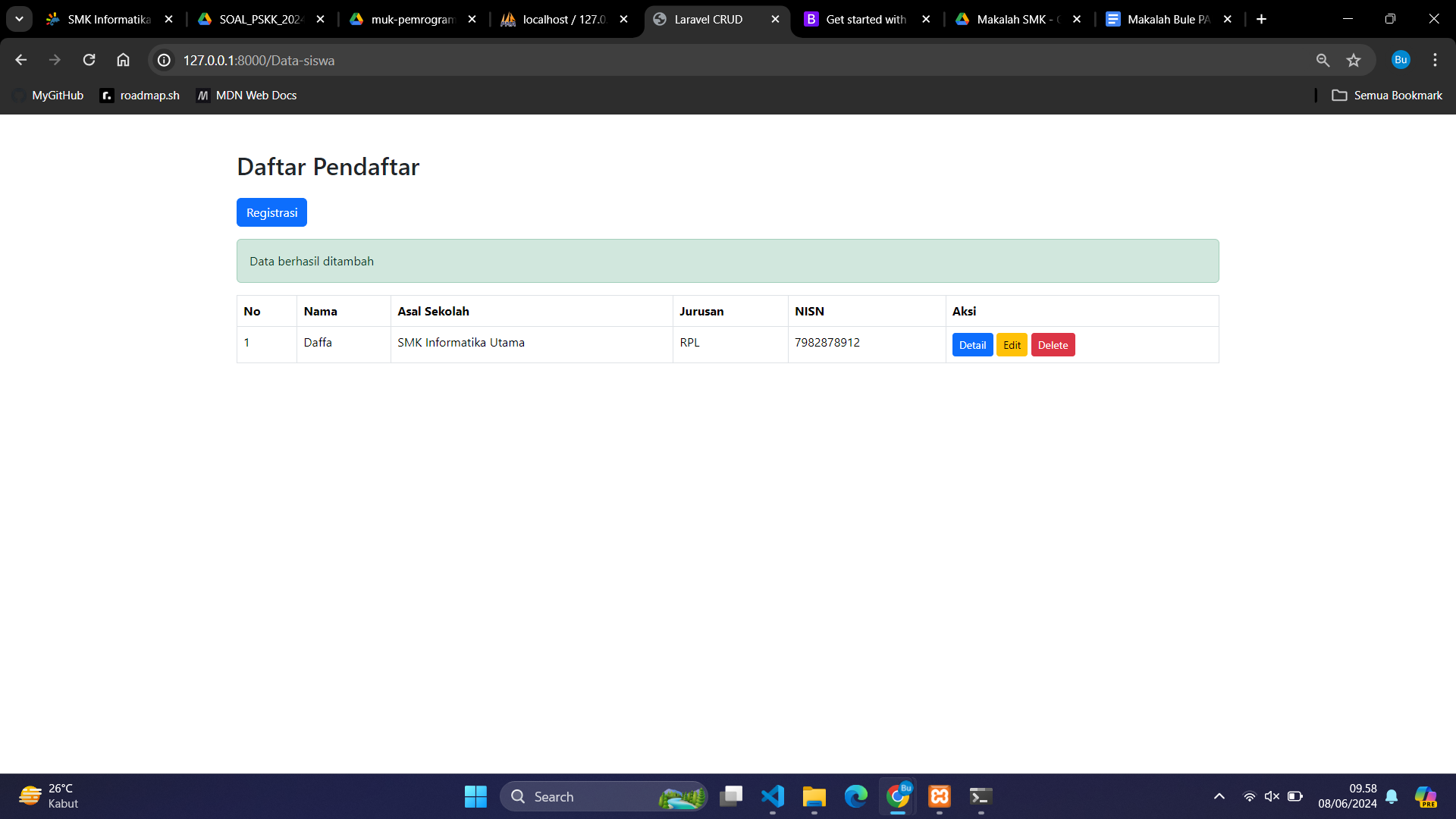The image size is (1456, 819).
Task: Show hidden system tray icons
Action: [x=1219, y=796]
